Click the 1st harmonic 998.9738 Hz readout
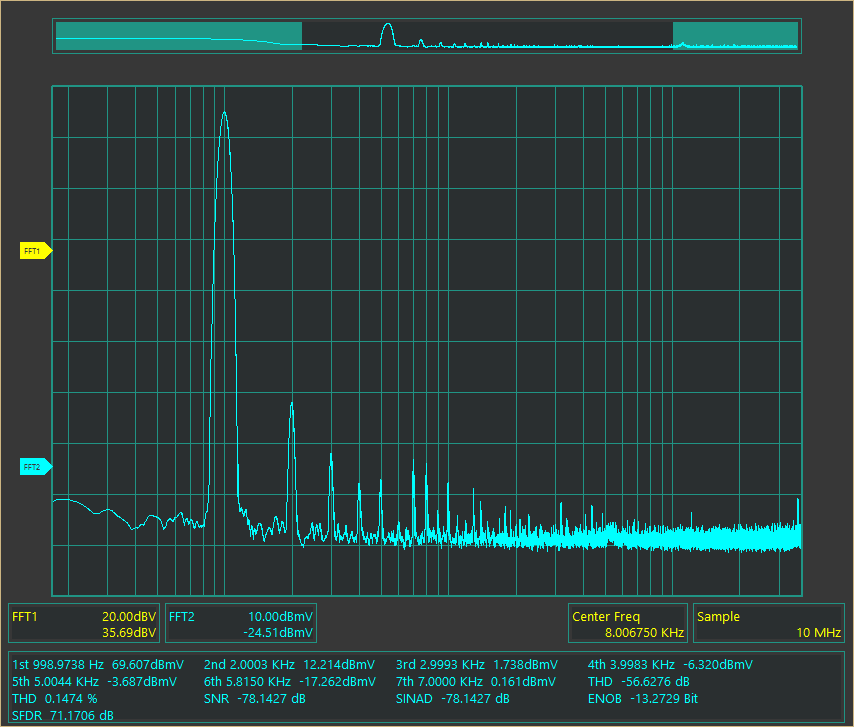 (98, 664)
